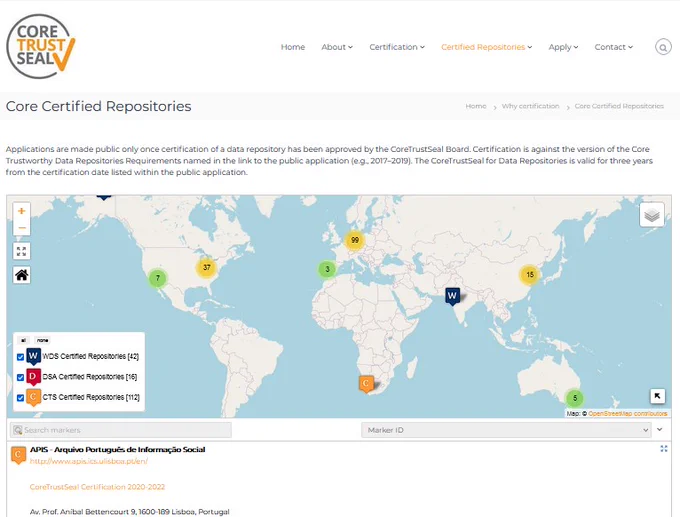Expand APIS entry with fullscreen icon

[664, 448]
